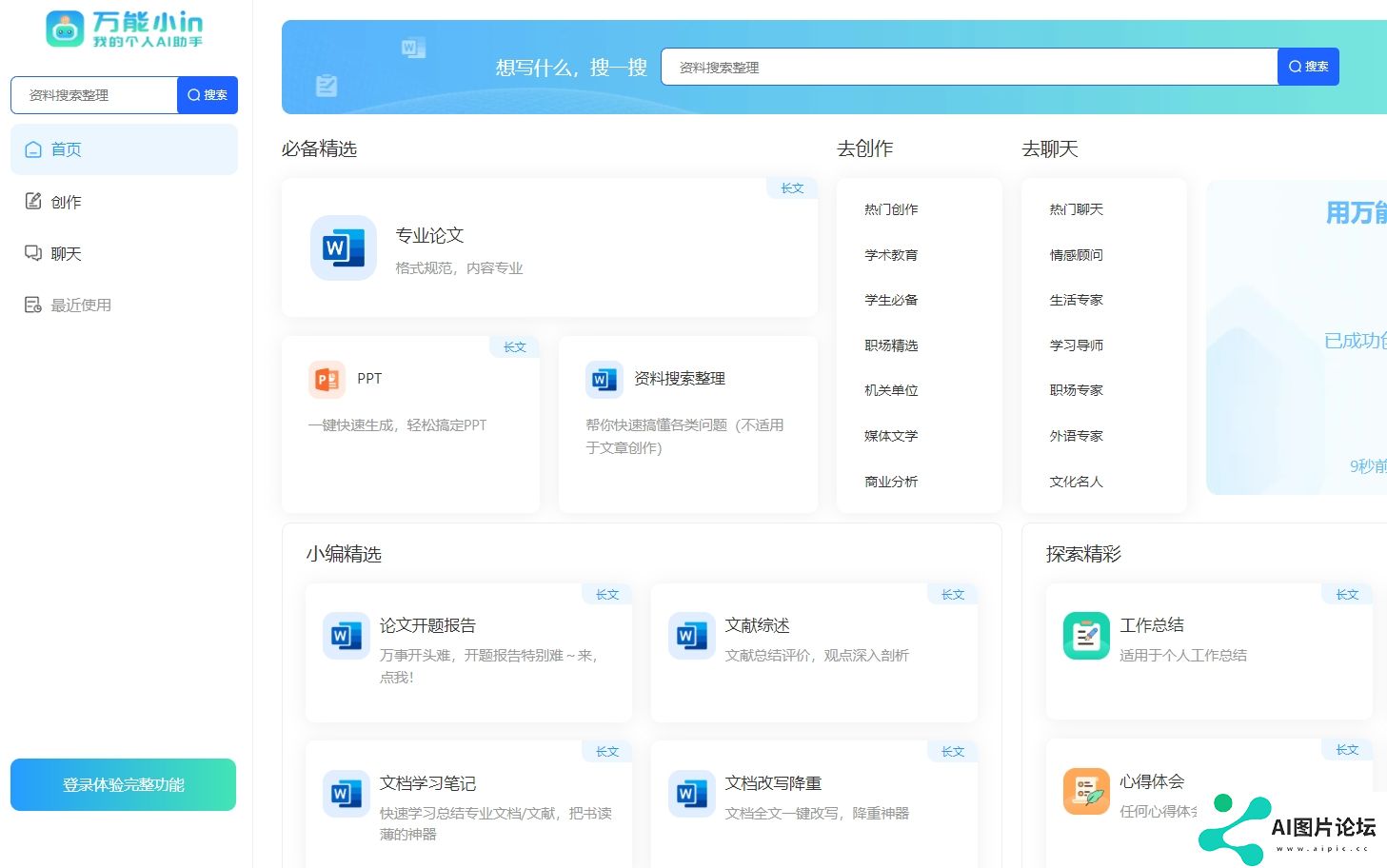Select 情感顾问 chat category
1387x868 pixels.
tap(1076, 255)
